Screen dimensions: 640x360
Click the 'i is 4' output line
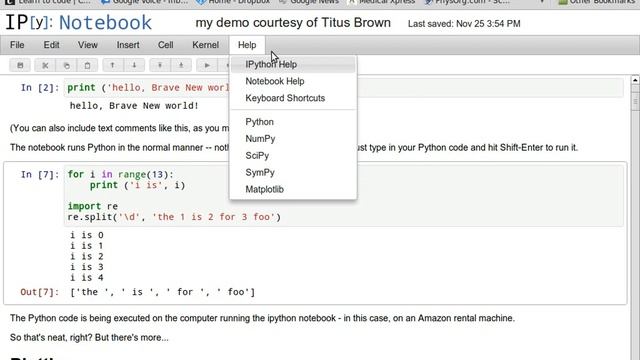pyautogui.click(x=87, y=278)
